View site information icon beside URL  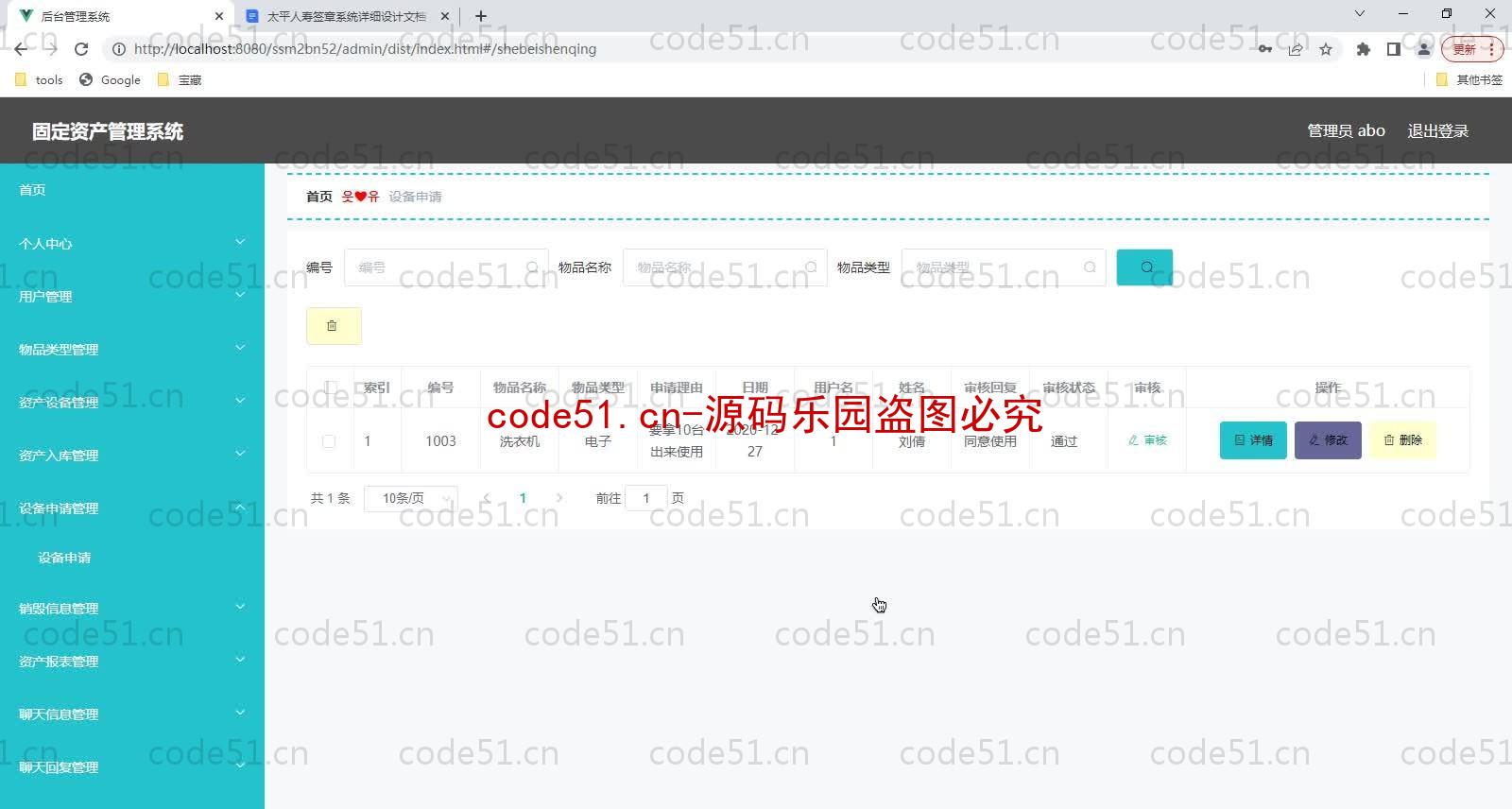tap(119, 49)
